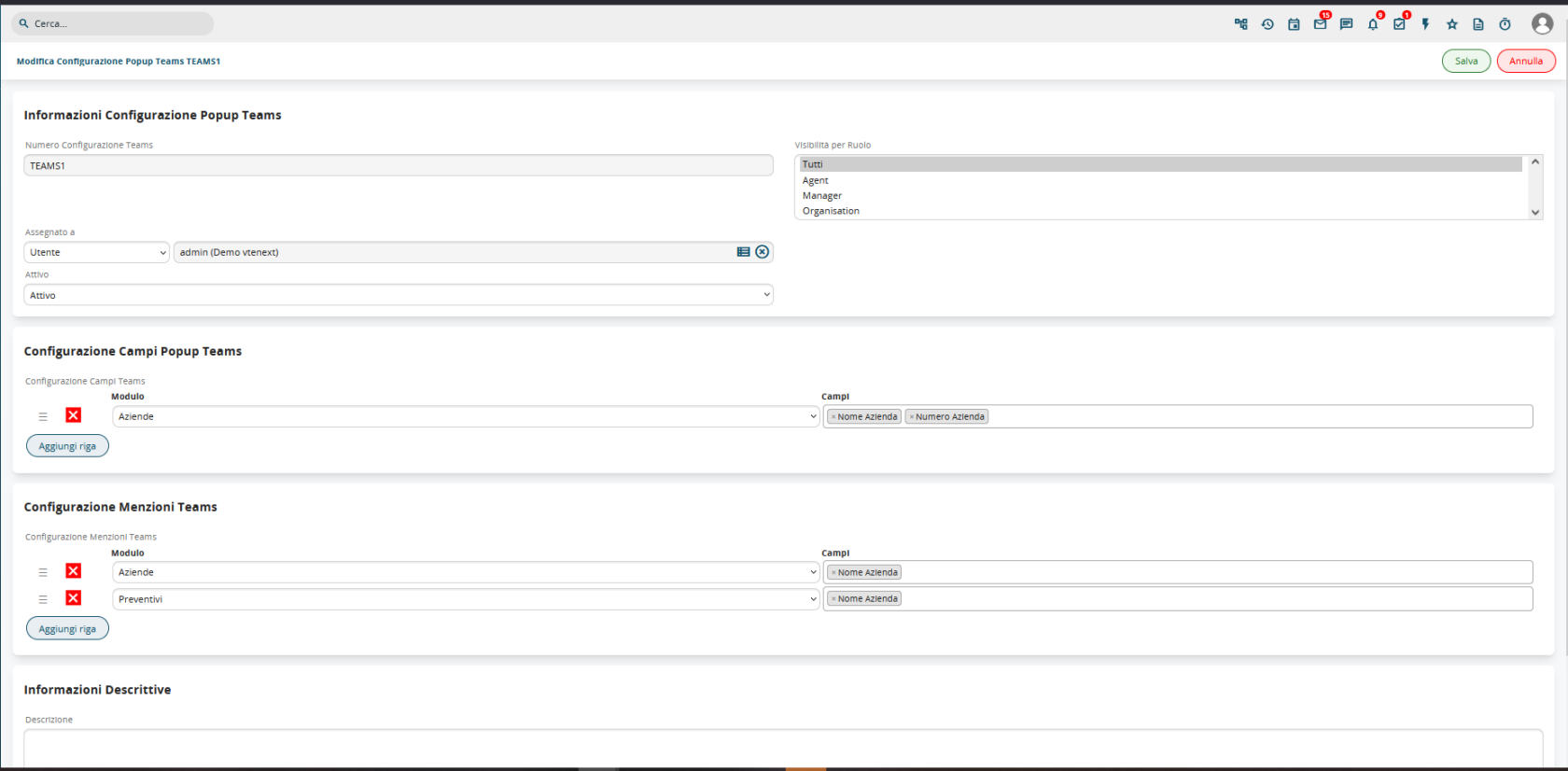The image size is (1568, 771).
Task: Focus the Cerca search field
Action: point(112,23)
